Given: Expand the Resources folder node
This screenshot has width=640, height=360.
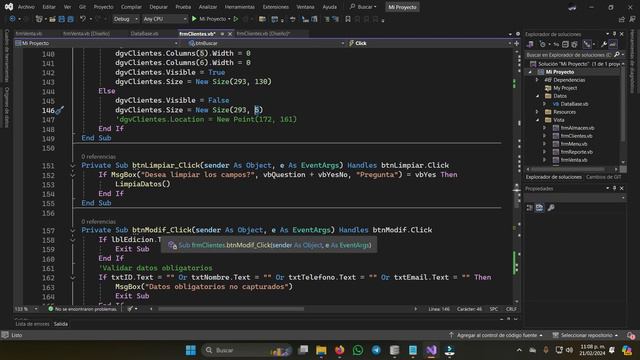Looking at the screenshot, I should point(538,112).
